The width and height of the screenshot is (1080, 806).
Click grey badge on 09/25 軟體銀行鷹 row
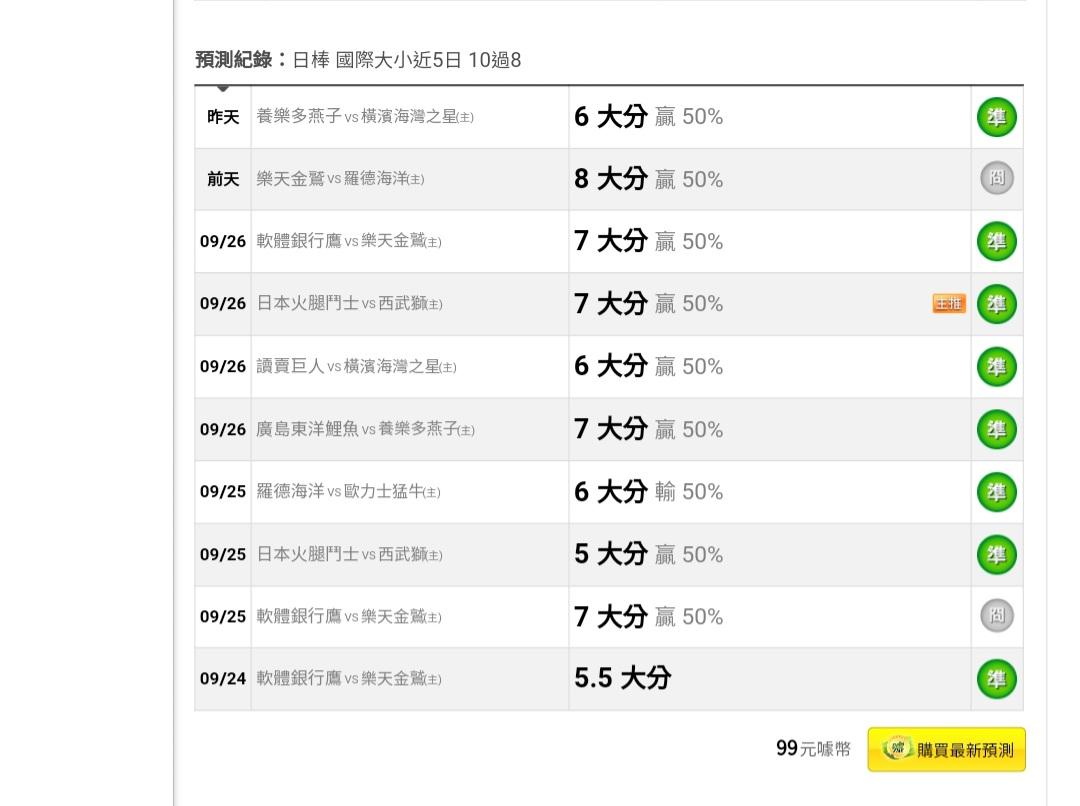996,616
